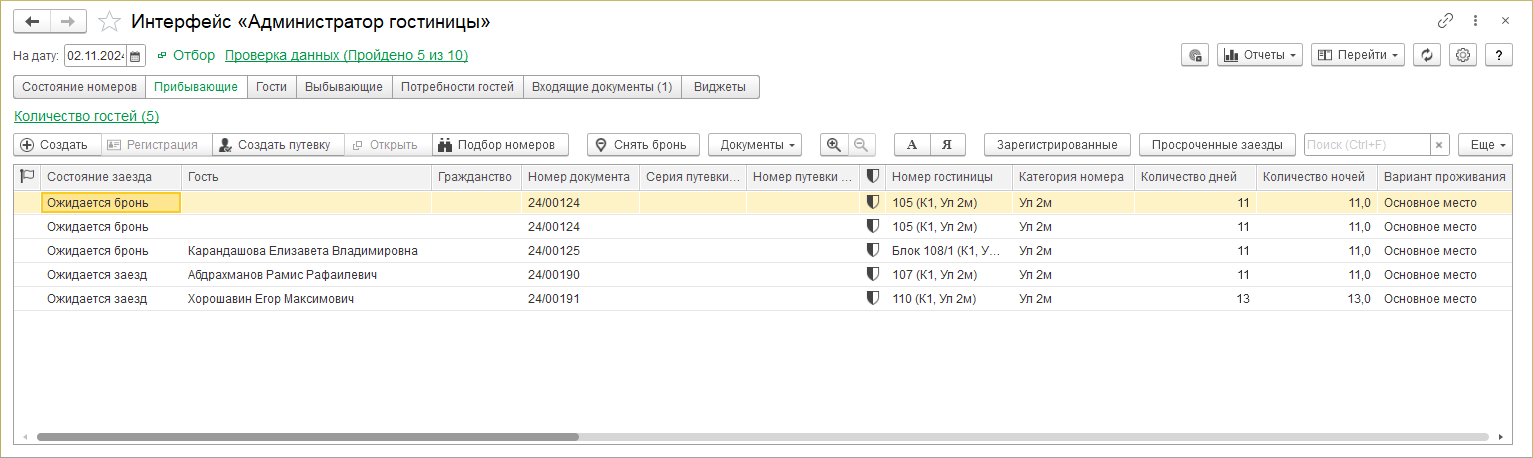The height and width of the screenshot is (458, 1533).
Task: Expand the Отбор filter section
Action: (x=186, y=55)
